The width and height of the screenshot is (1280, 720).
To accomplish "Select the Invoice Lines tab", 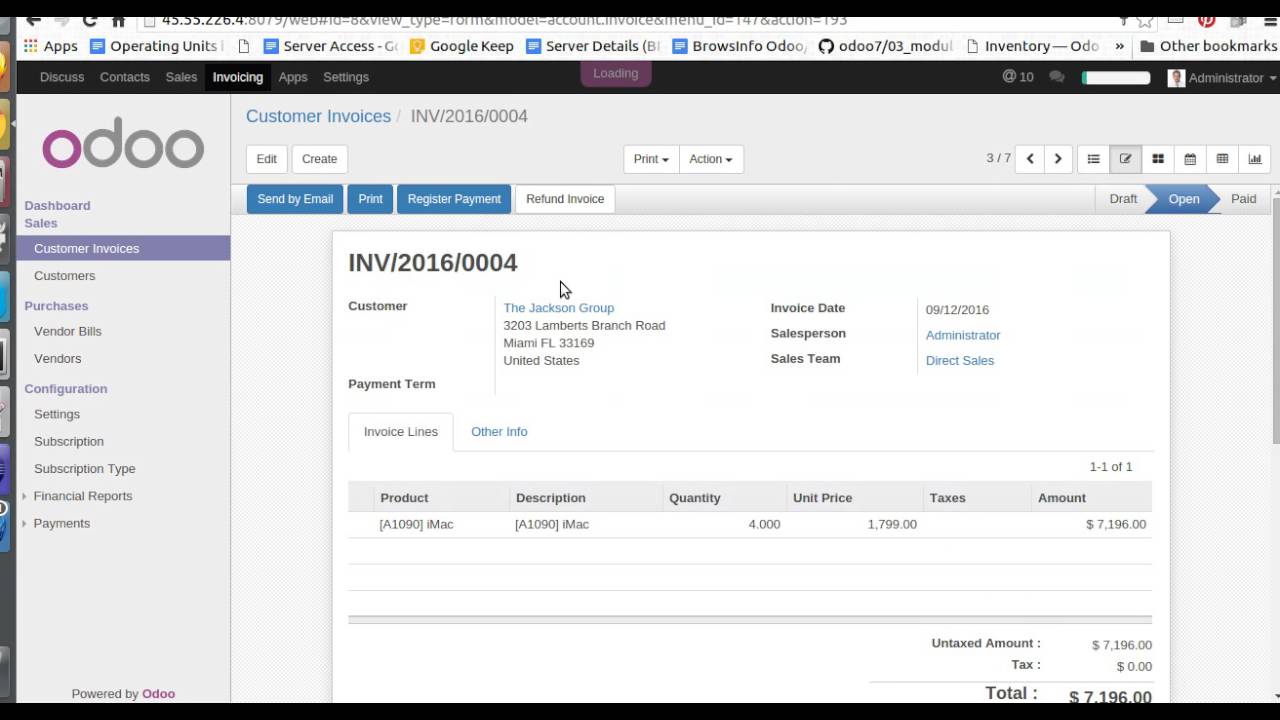I will point(401,432).
